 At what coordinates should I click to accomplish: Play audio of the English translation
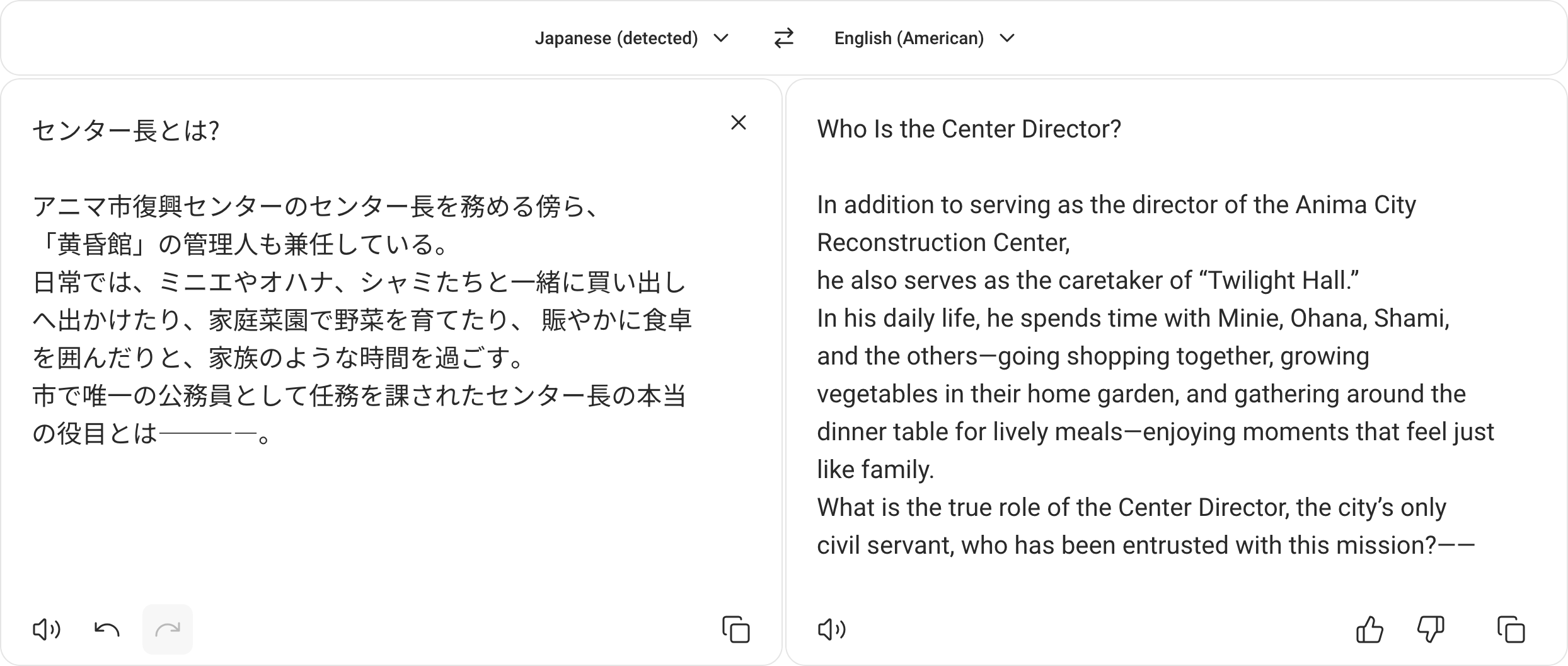(x=832, y=629)
